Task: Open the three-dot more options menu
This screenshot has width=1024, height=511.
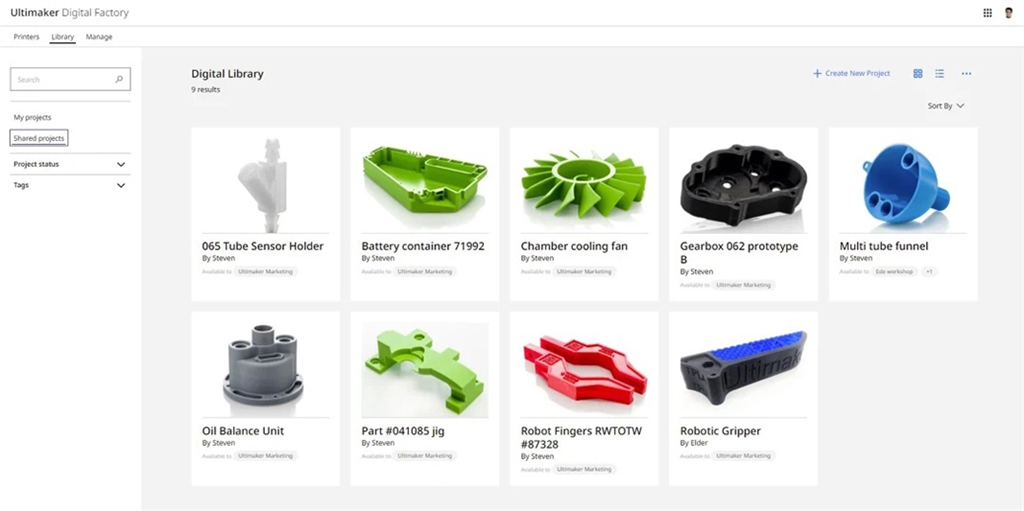Action: click(967, 74)
